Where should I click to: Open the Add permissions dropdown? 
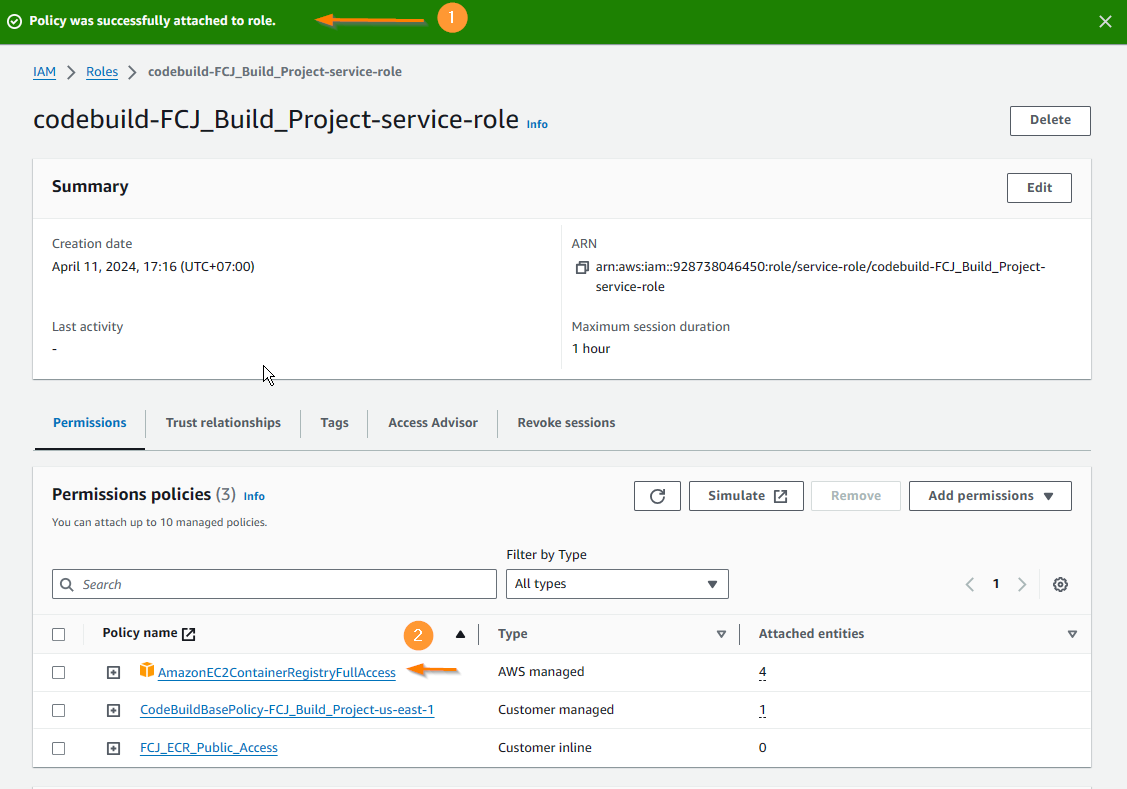point(990,496)
